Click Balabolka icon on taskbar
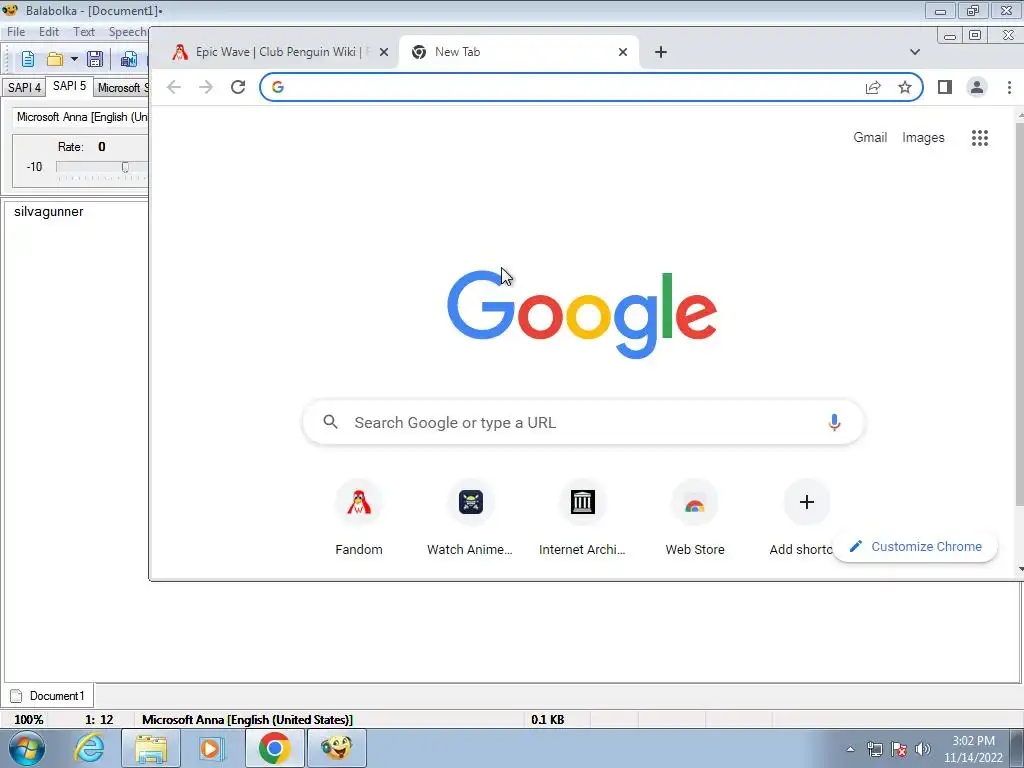This screenshot has width=1024, height=768. click(337, 748)
